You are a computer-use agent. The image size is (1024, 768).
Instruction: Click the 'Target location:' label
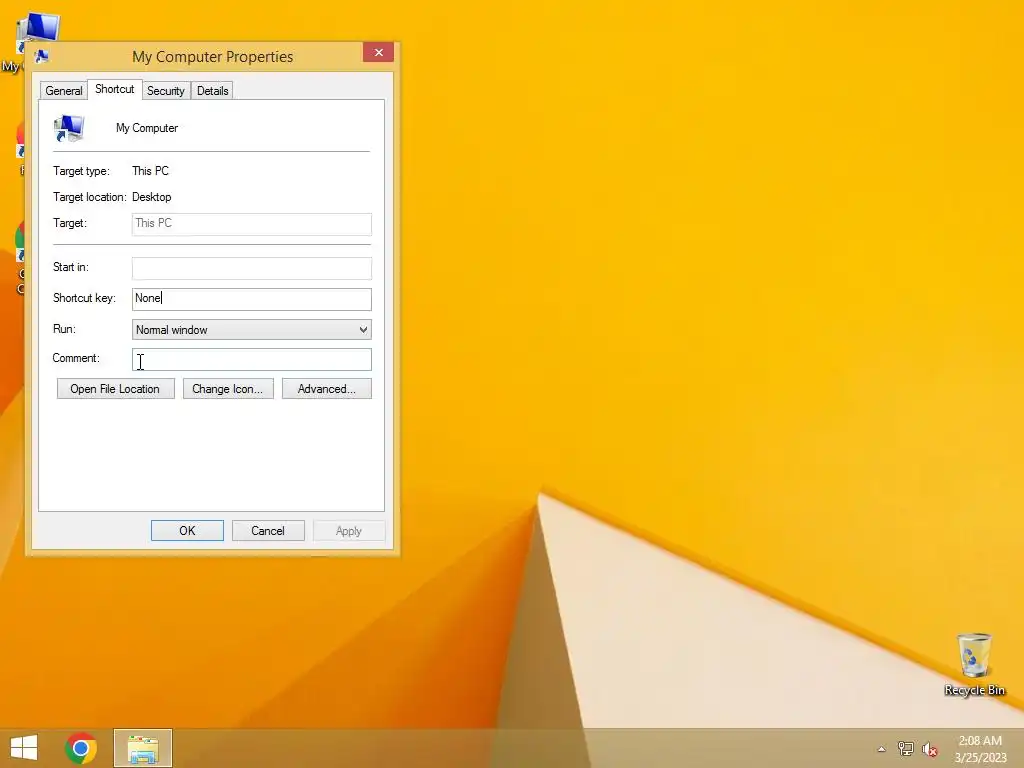(x=89, y=197)
